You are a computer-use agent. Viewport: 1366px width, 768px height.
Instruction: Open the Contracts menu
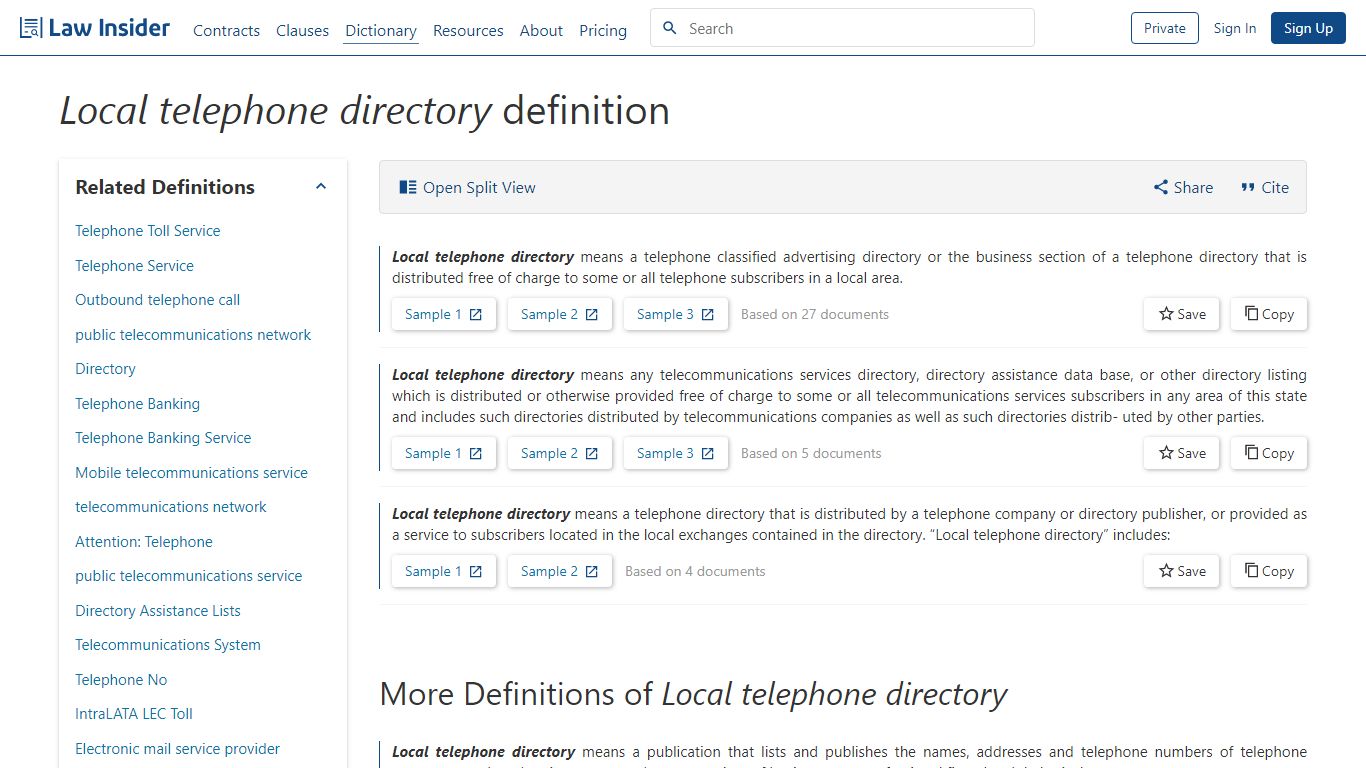pyautogui.click(x=226, y=30)
